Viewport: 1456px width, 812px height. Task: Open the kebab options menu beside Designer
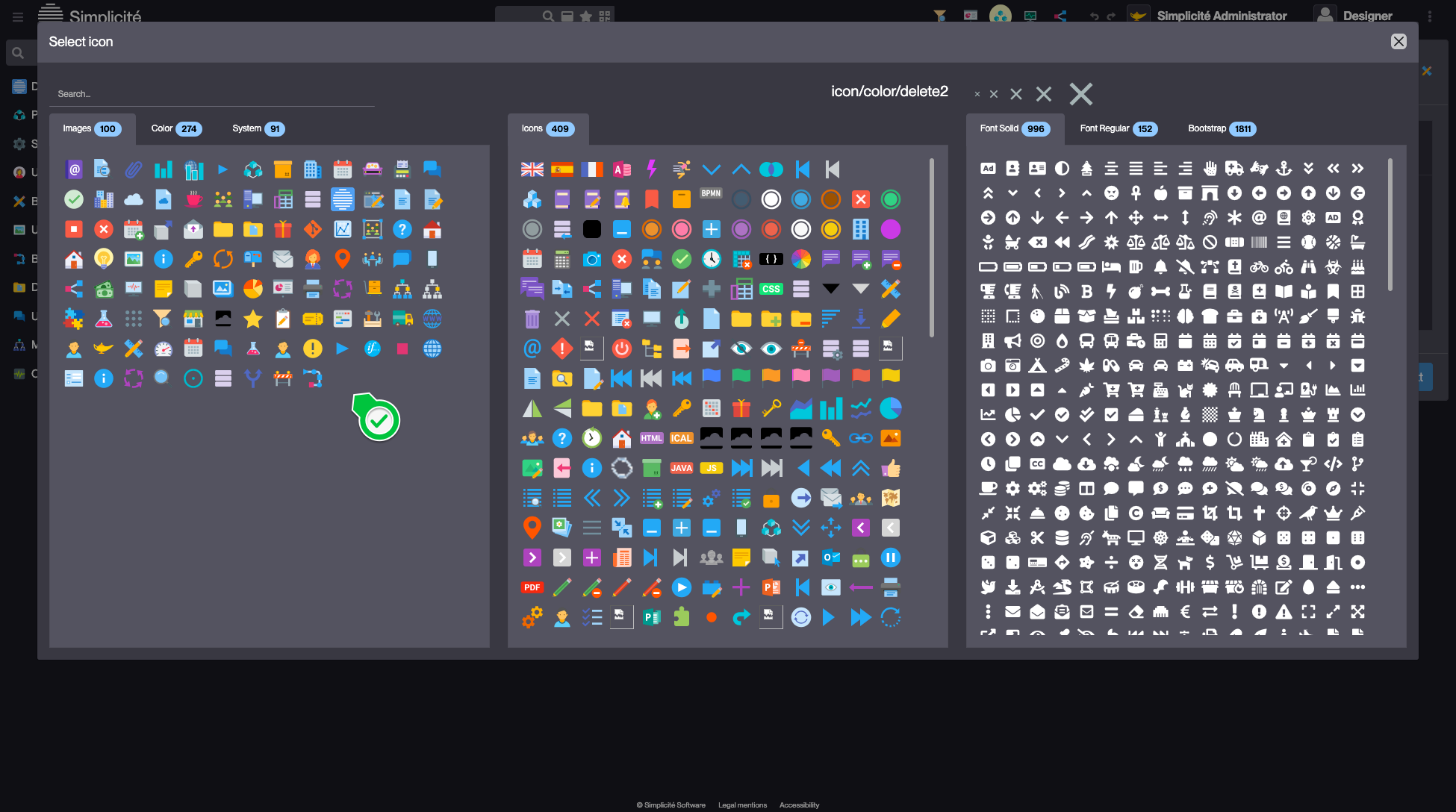(1429, 16)
